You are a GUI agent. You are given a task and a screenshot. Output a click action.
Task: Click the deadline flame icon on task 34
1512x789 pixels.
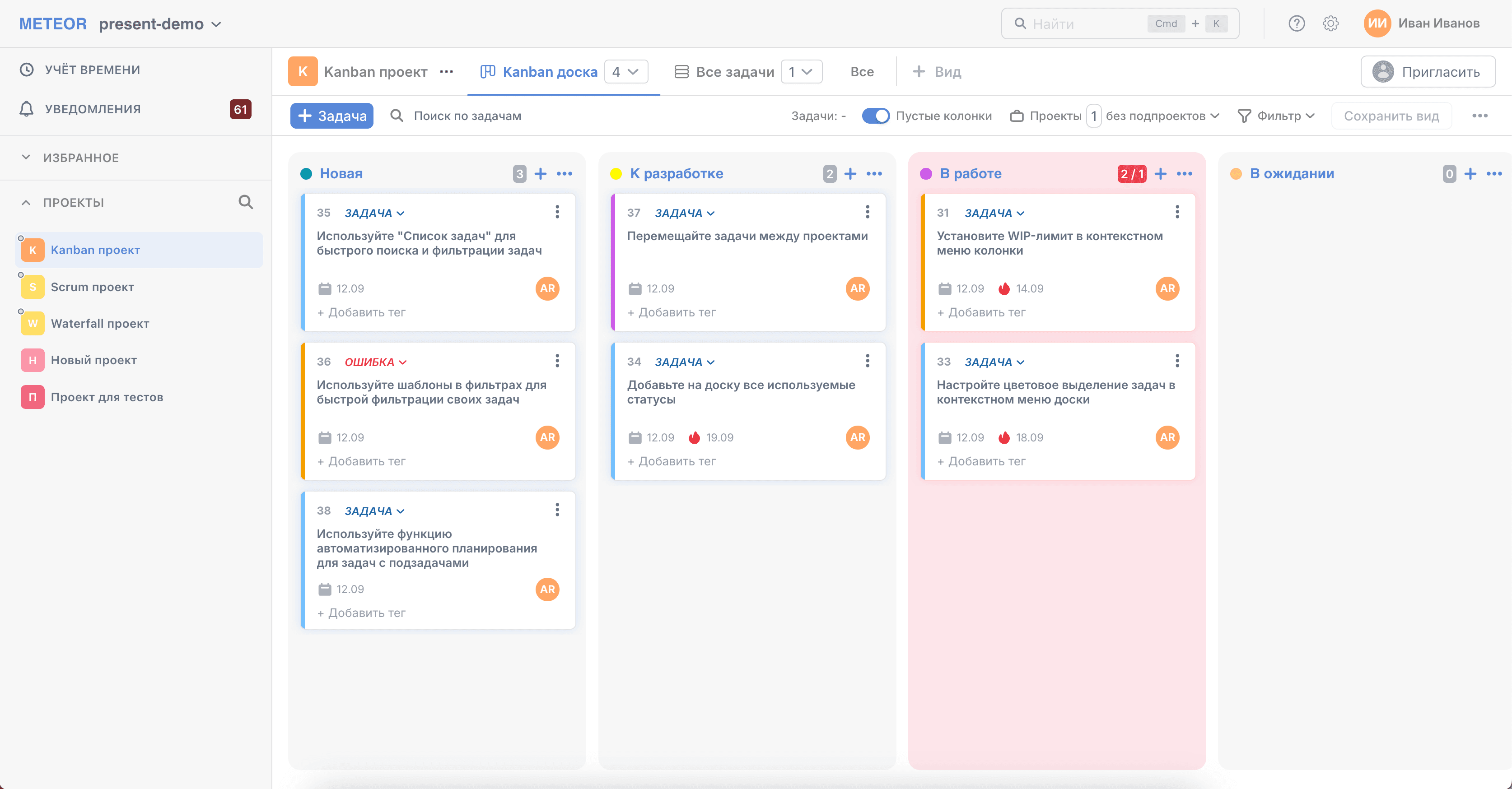[x=695, y=438]
